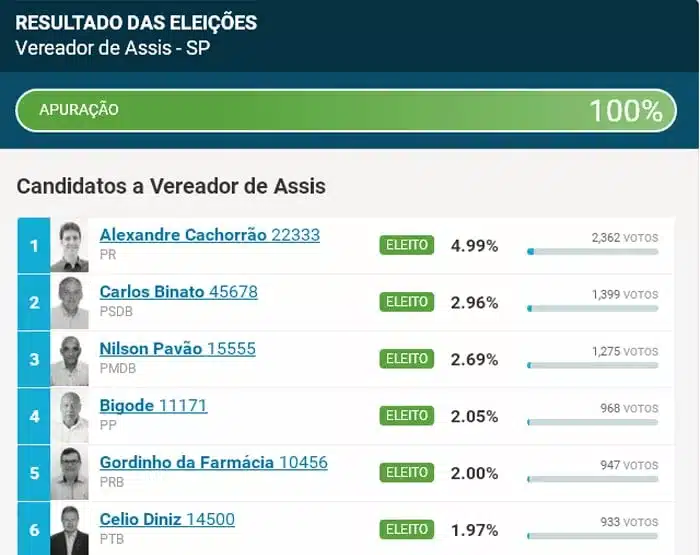
Task: Click the ELEITO badge for Alexandre Cachorrão
Action: 407,245
